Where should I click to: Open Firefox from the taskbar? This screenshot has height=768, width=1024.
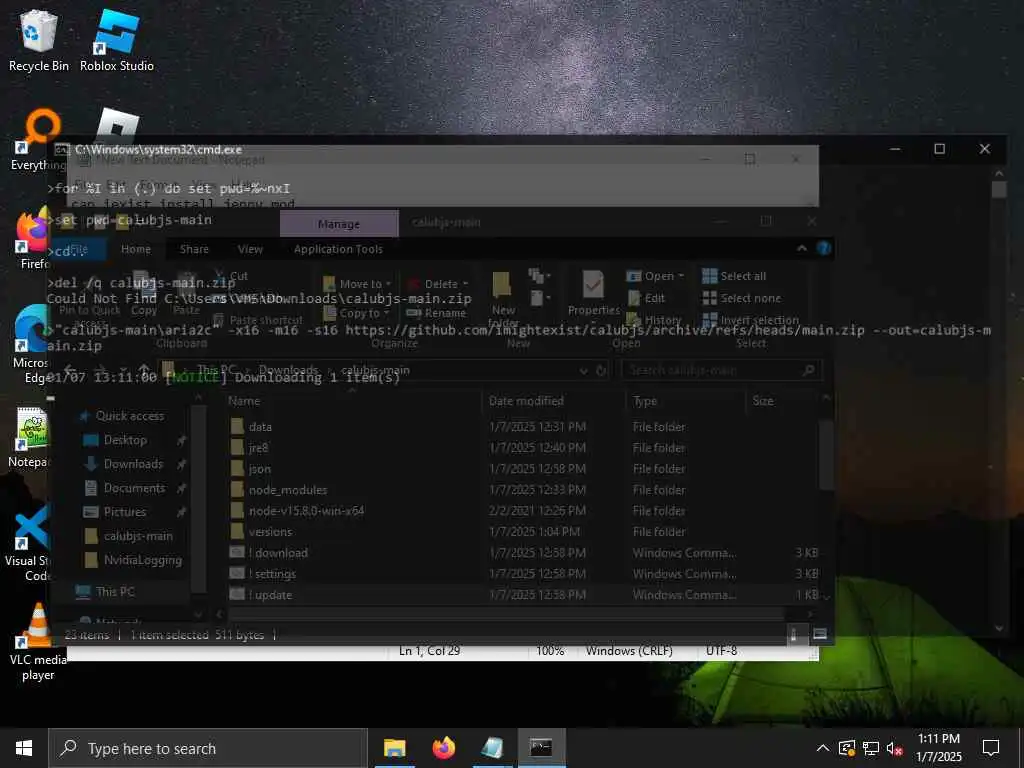(443, 748)
